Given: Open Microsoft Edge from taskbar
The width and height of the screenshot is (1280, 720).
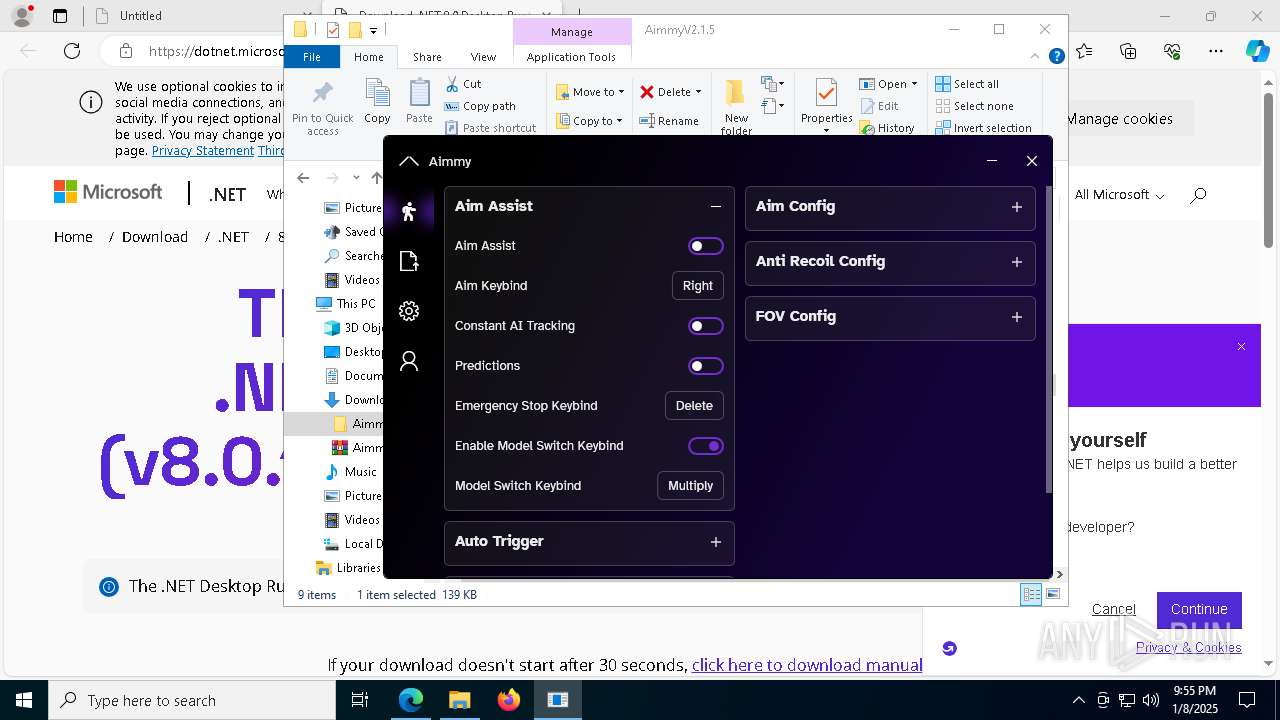Looking at the screenshot, I should (x=411, y=700).
